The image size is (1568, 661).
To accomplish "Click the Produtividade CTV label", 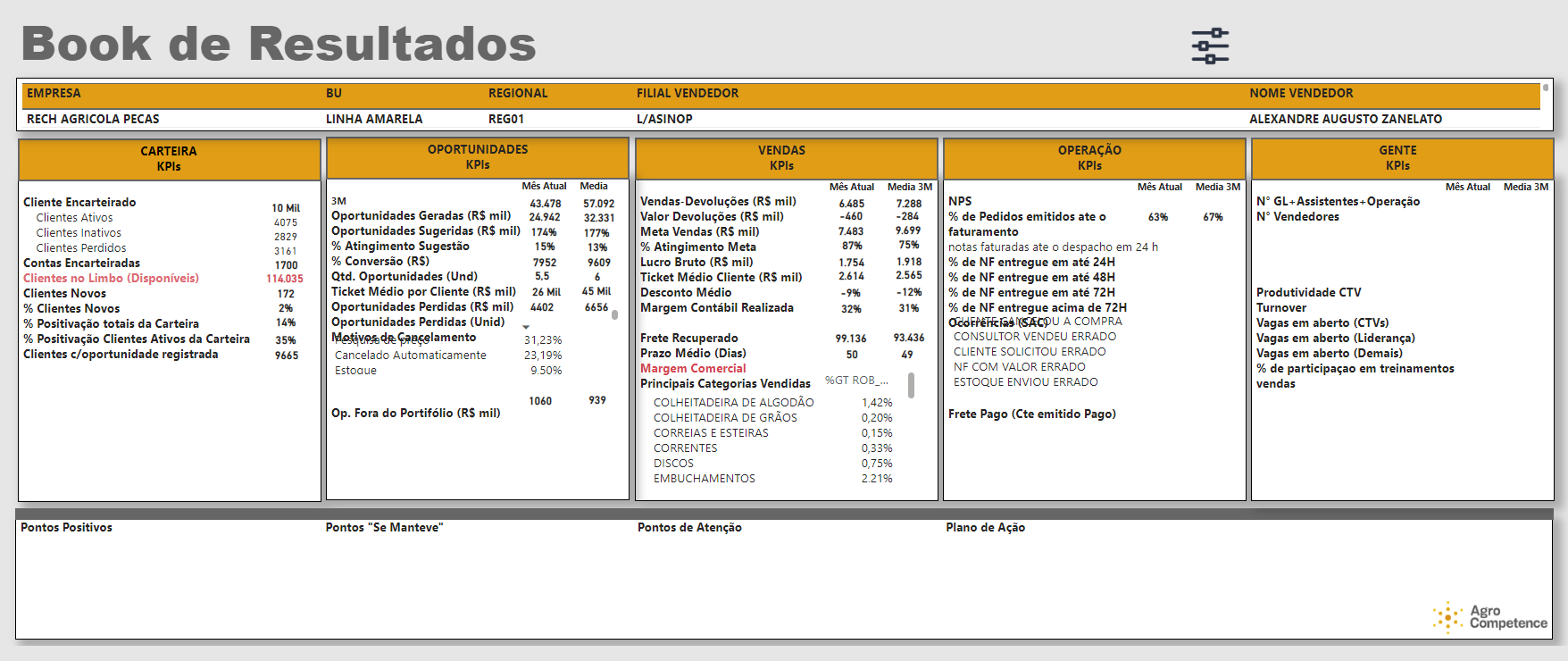I will click(x=1309, y=293).
